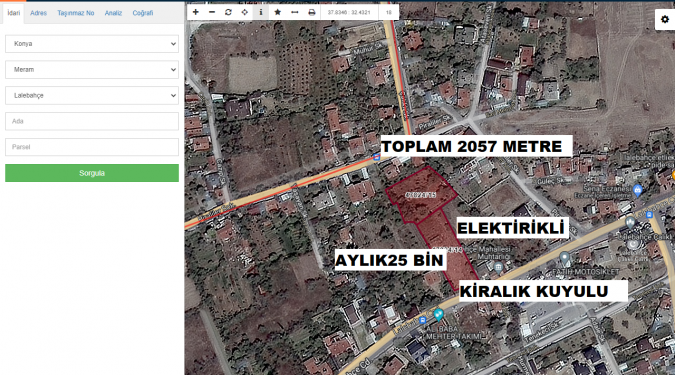The image size is (675, 375).
Task: Zoom out with the minus icon
Action: coord(212,12)
